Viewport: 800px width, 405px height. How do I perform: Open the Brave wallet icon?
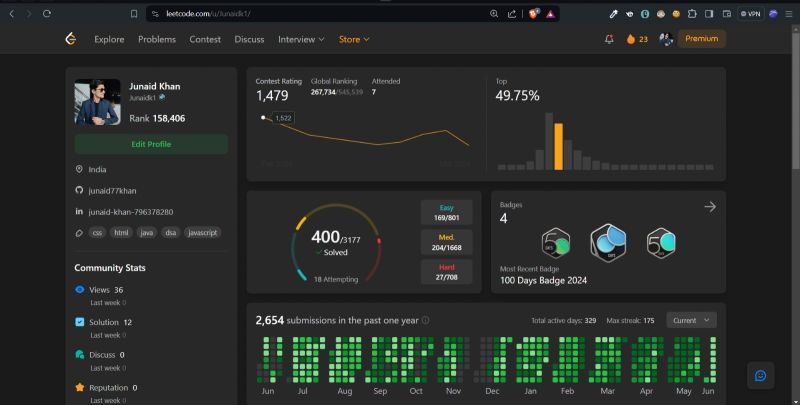[727, 14]
